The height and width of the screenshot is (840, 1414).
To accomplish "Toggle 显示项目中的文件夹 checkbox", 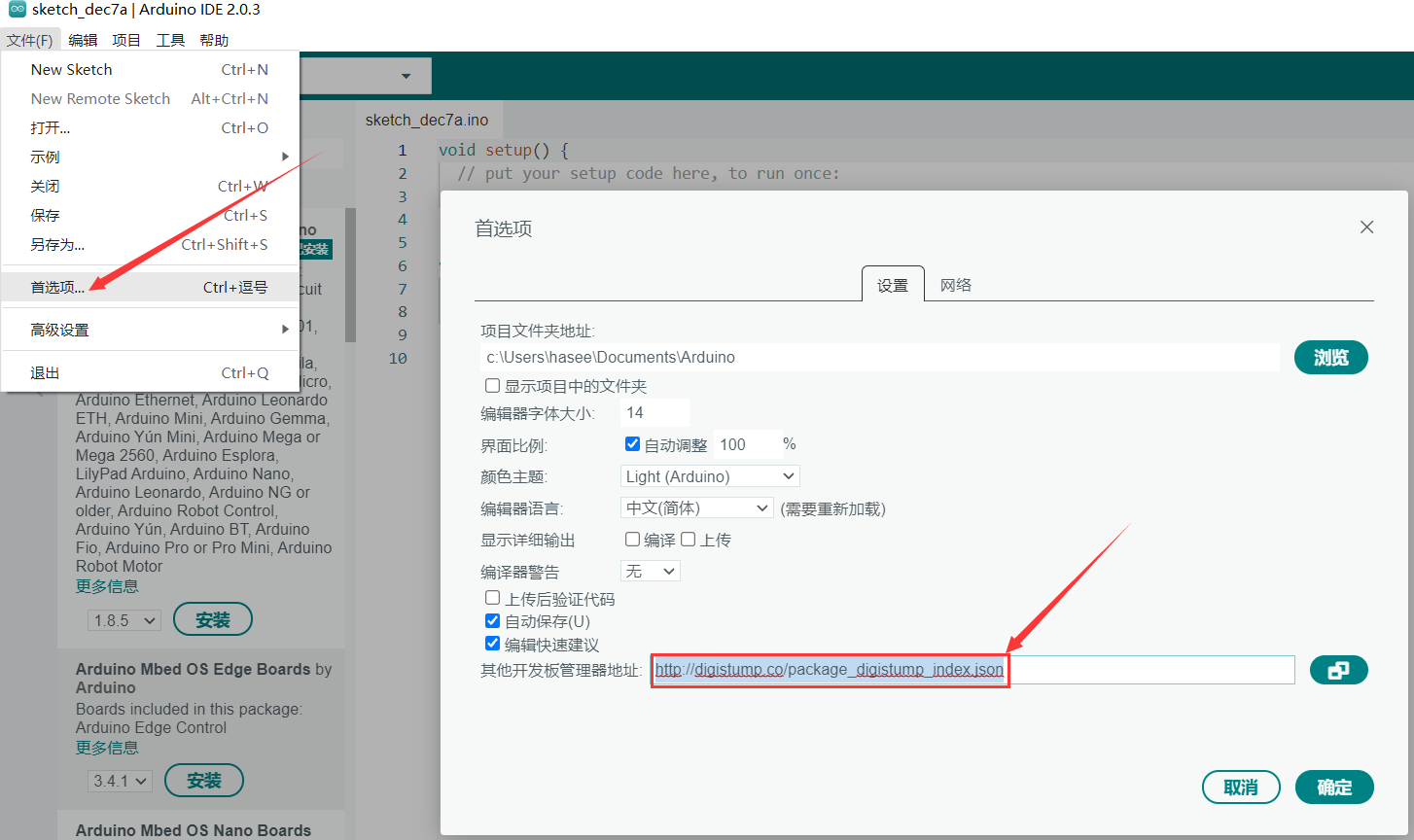I will 493,386.
